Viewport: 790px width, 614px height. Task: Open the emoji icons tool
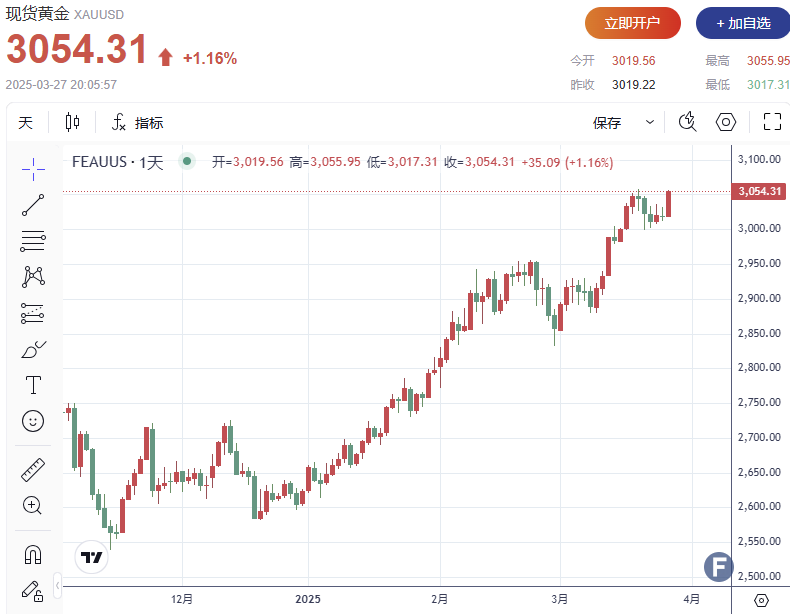point(33,421)
